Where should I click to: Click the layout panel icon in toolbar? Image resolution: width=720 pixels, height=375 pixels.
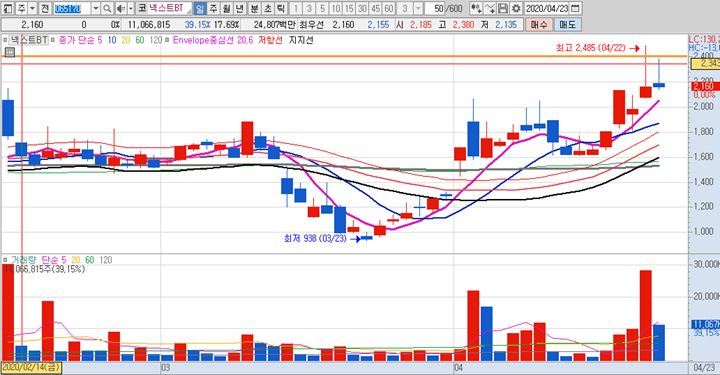8,8
